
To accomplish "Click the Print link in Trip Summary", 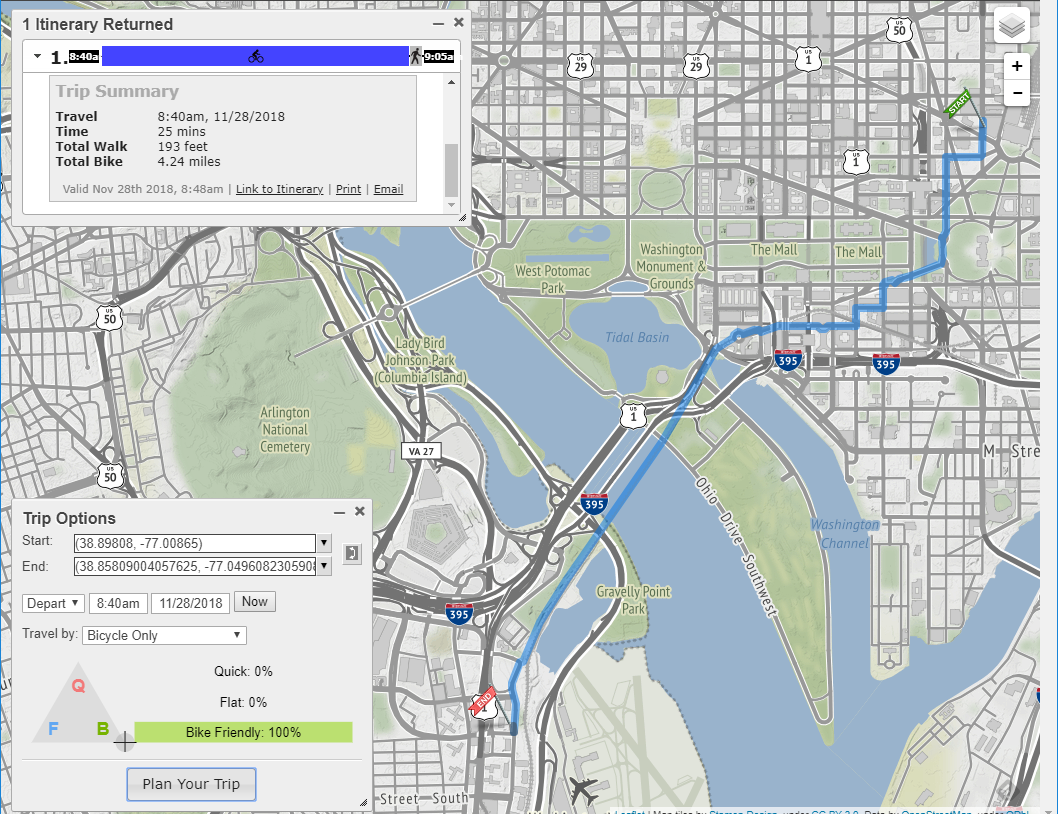I will [348, 188].
